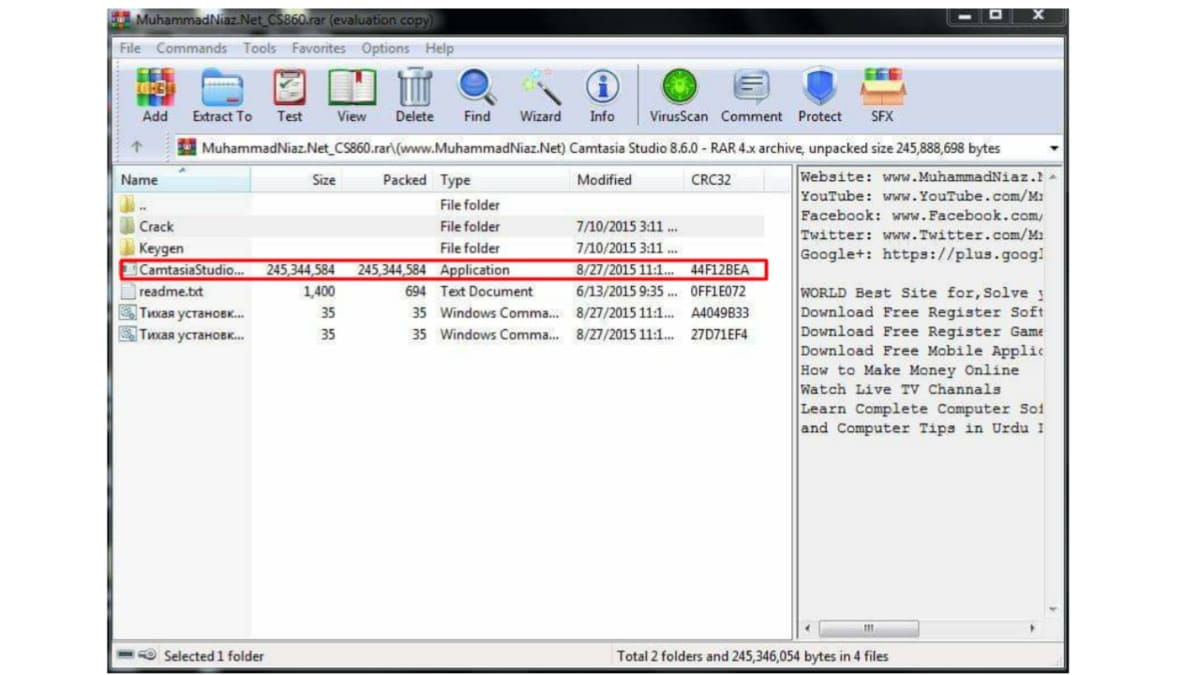Image resolution: width=1200 pixels, height=675 pixels.
Task: Sort by the Size column header
Action: pos(297,180)
